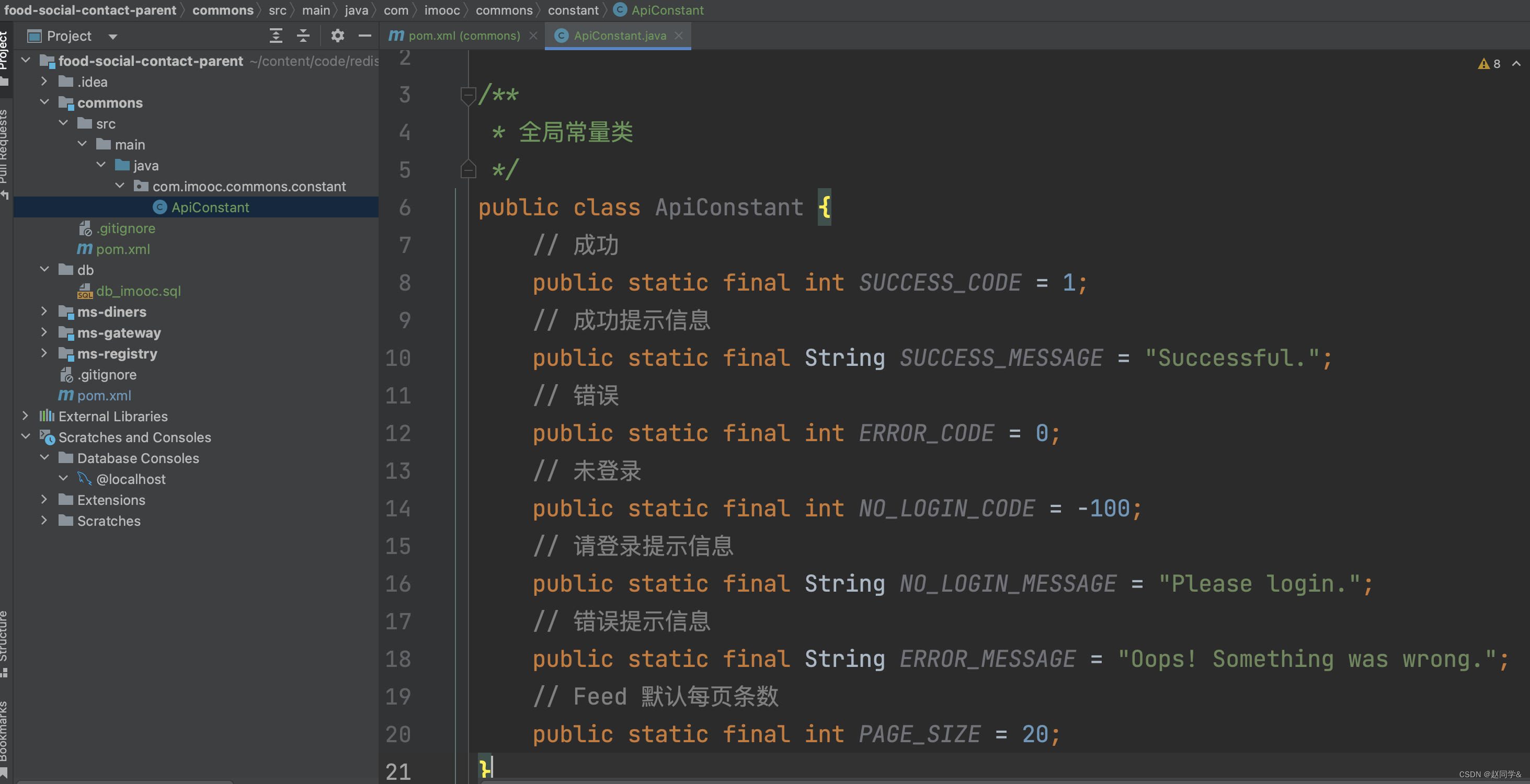Click the next highlighted error arrow
The image size is (1530, 784).
[1516, 63]
